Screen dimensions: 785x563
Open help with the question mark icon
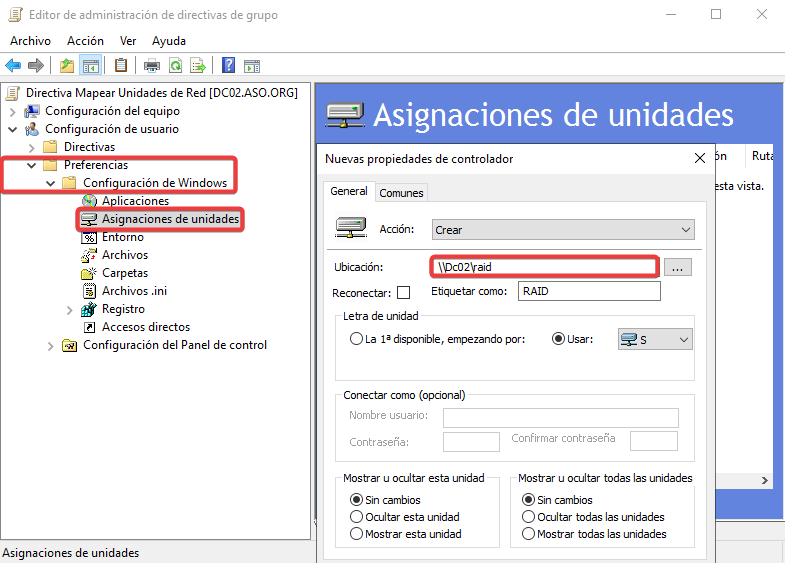[229, 66]
